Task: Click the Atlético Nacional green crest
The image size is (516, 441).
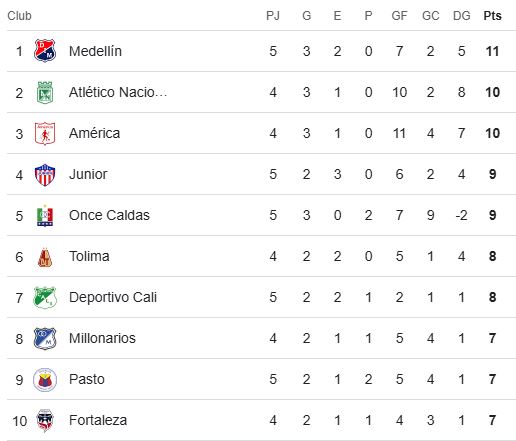Action: tap(45, 92)
